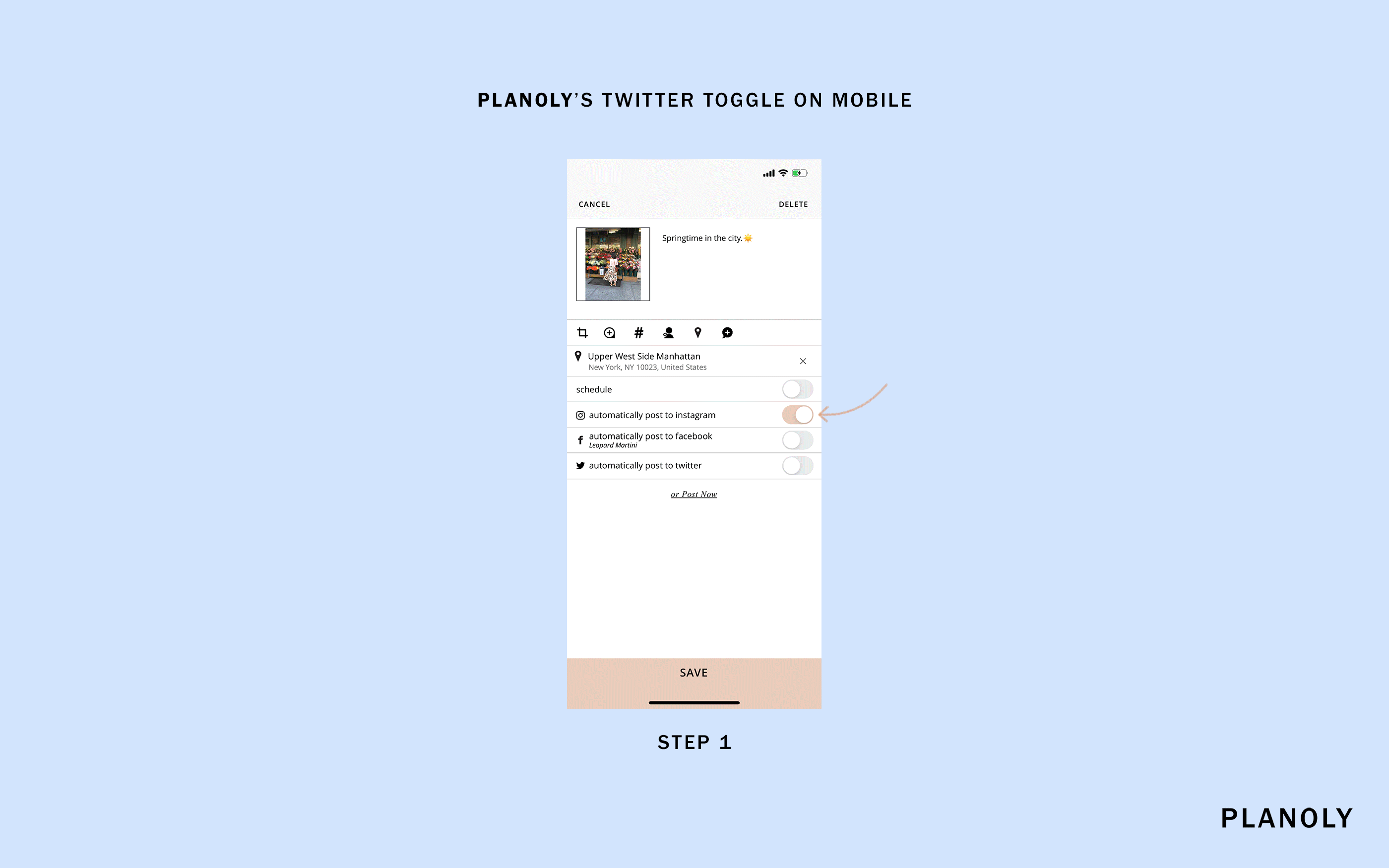The width and height of the screenshot is (1389, 868).
Task: Tap the Twitter bird icon next to auto-post
Action: coord(581,465)
